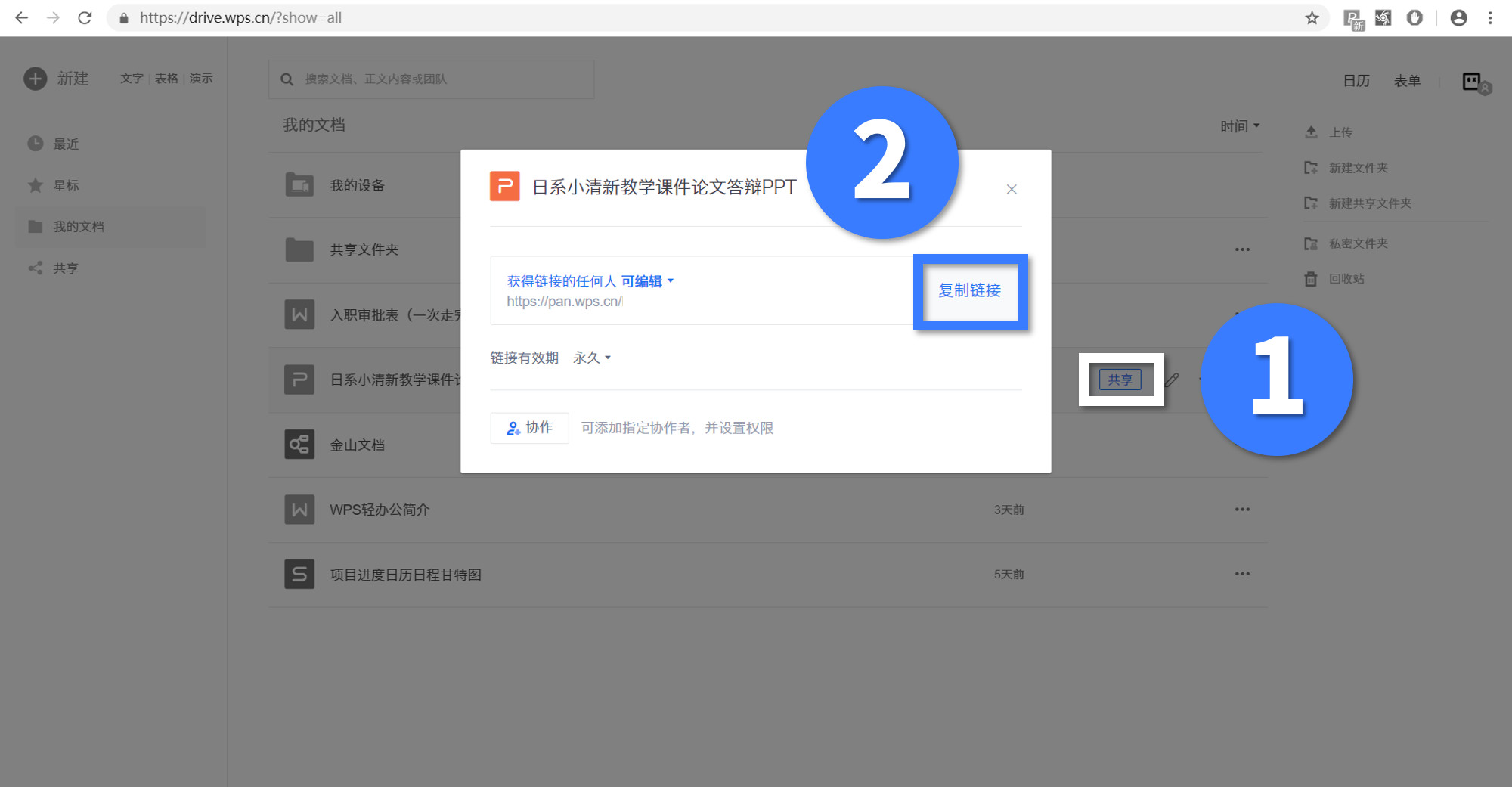Image resolution: width=1512 pixels, height=787 pixels.
Task: Switch to the 表单 view
Action: click(1408, 81)
